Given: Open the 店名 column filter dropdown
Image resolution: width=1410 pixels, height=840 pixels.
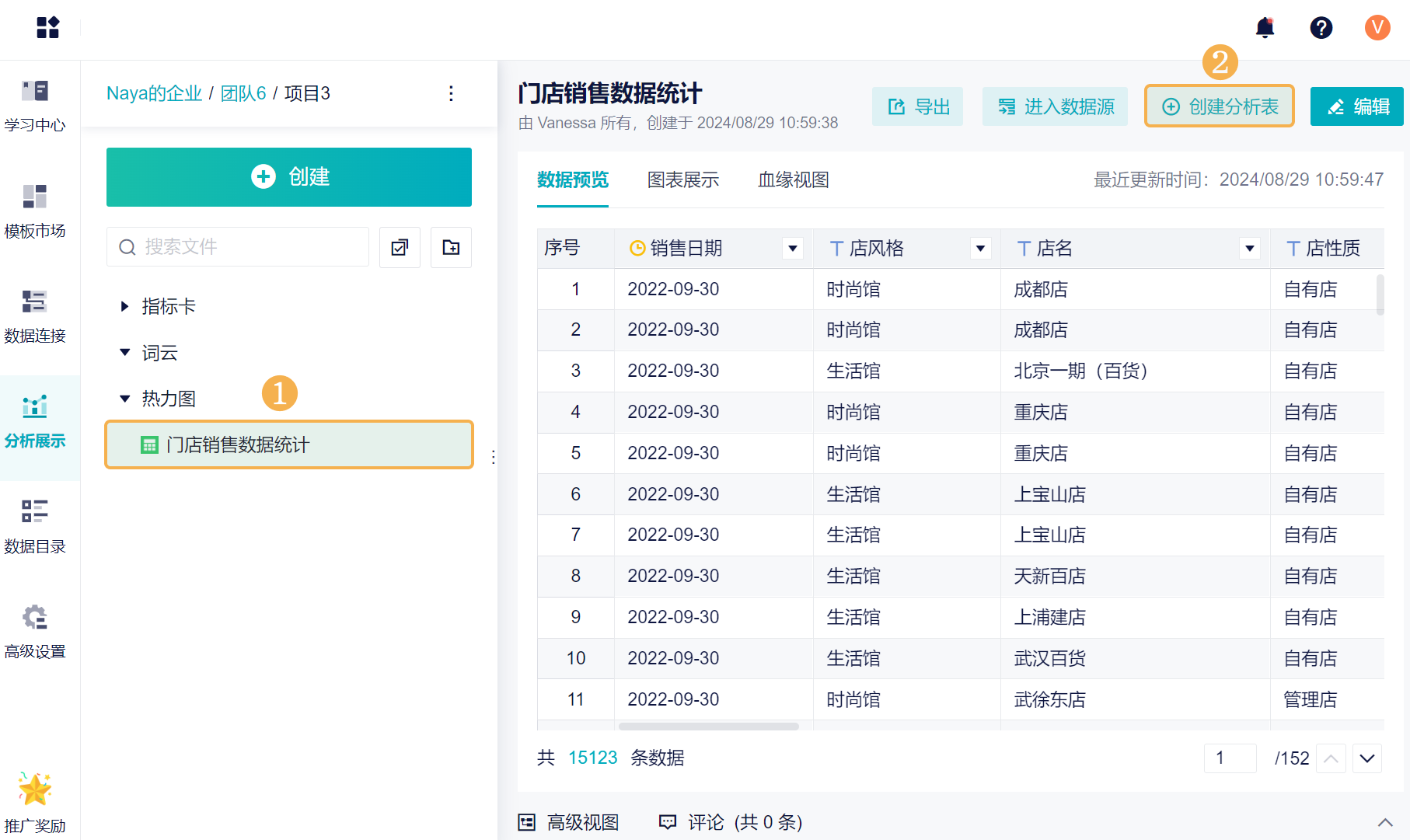Looking at the screenshot, I should point(1250,249).
